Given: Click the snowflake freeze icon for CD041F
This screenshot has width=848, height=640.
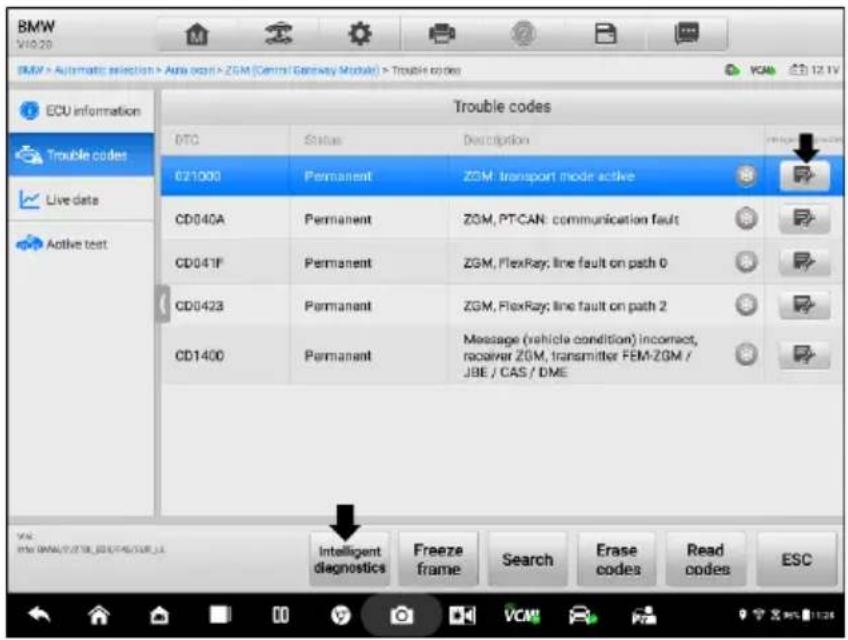Looking at the screenshot, I should [746, 262].
